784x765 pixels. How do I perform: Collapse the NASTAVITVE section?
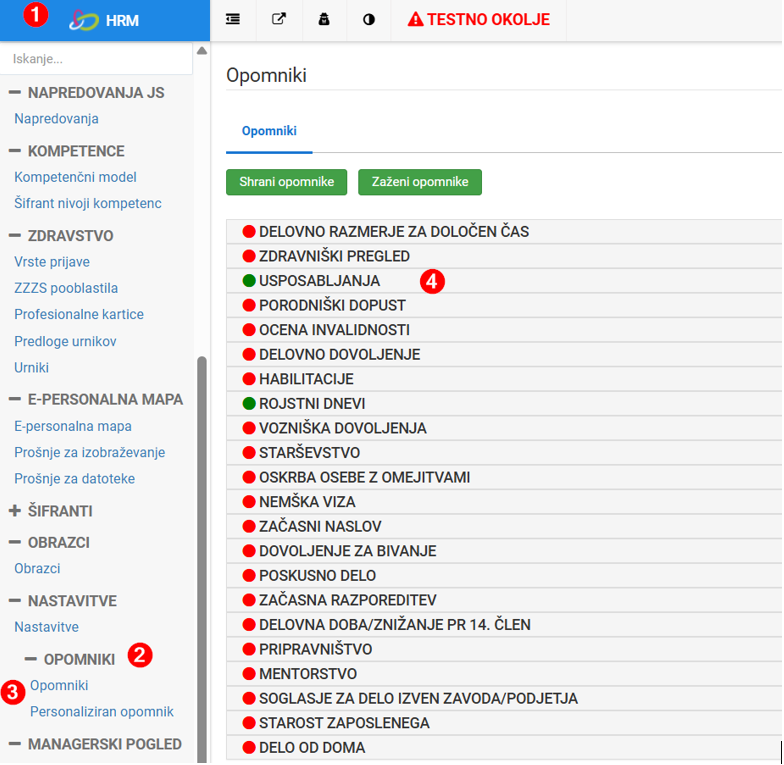[x=15, y=600]
